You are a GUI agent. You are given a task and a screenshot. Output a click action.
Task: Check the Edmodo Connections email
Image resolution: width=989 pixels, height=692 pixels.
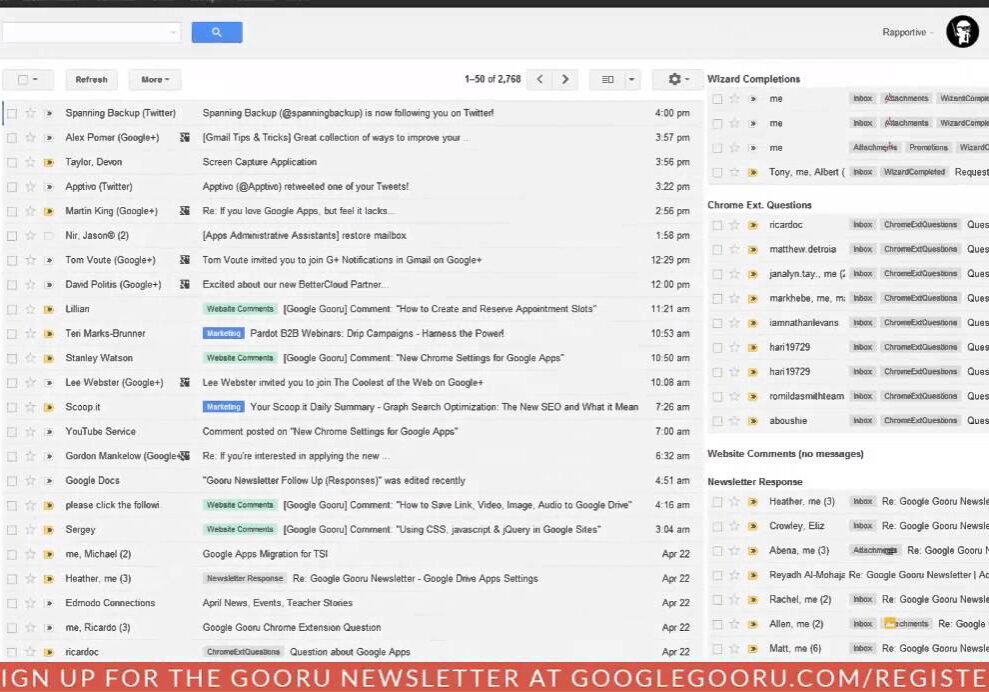pos(12,604)
